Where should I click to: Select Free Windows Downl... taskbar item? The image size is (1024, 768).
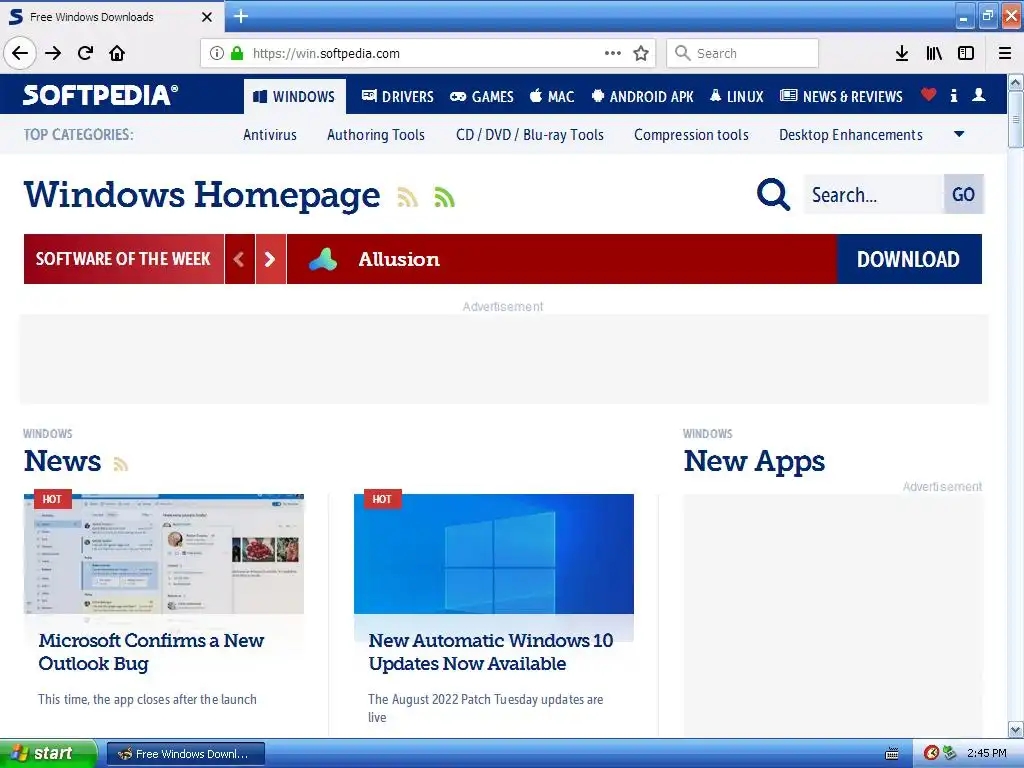[185, 754]
